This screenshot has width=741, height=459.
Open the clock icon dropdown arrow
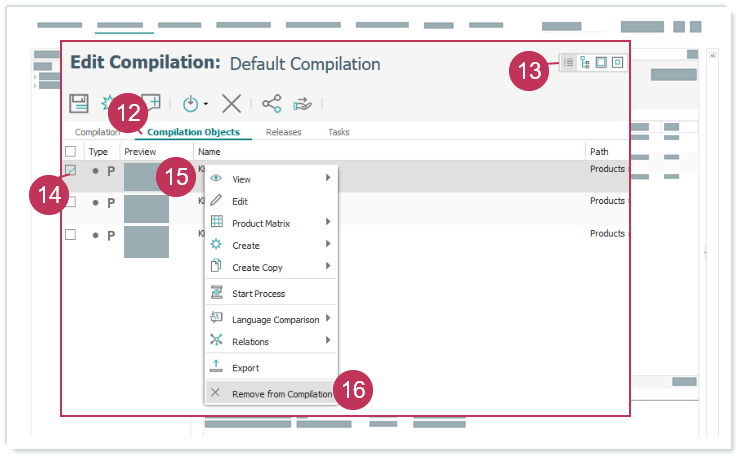pyautogui.click(x=206, y=104)
